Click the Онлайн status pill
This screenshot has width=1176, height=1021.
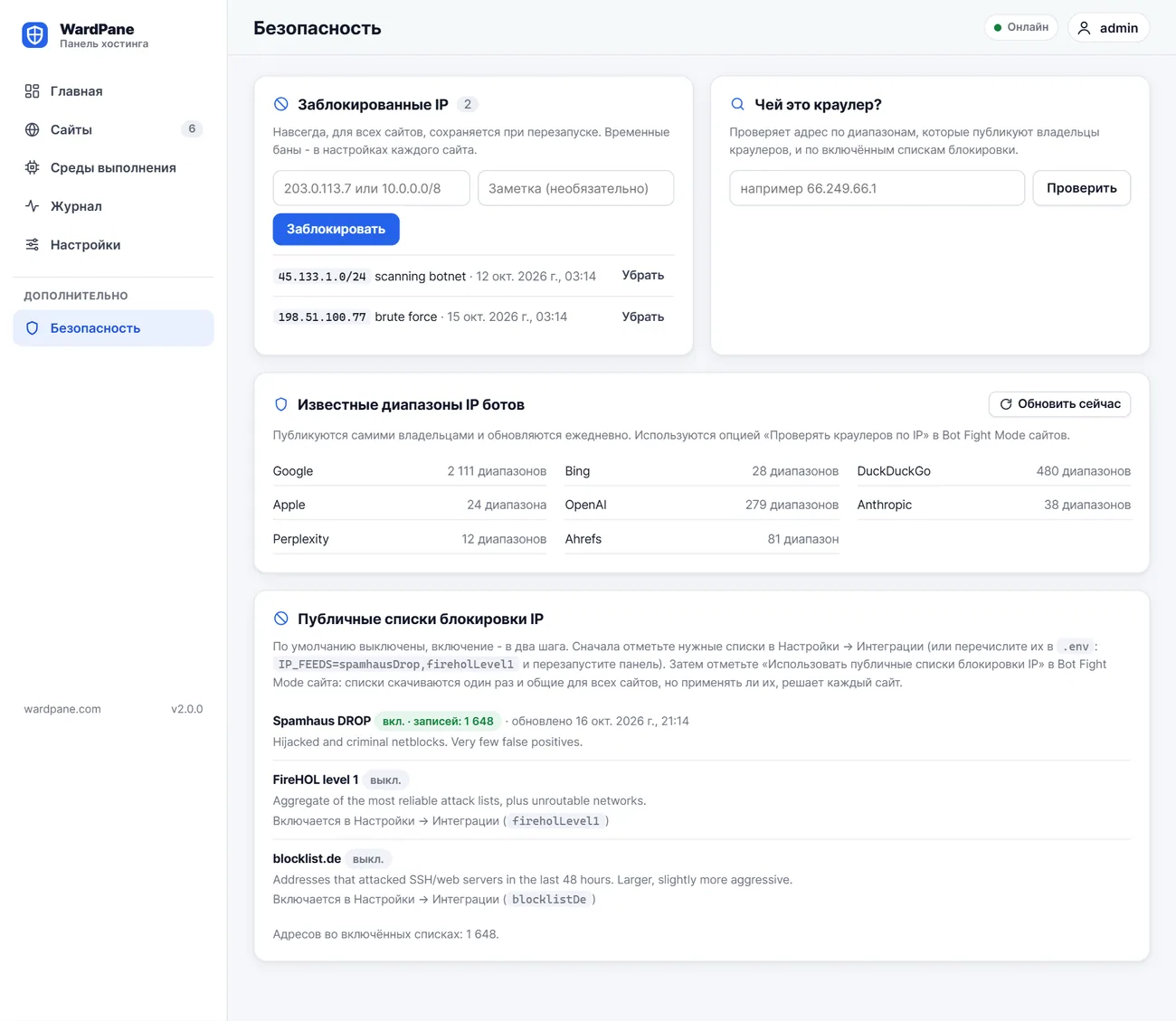click(x=1021, y=27)
